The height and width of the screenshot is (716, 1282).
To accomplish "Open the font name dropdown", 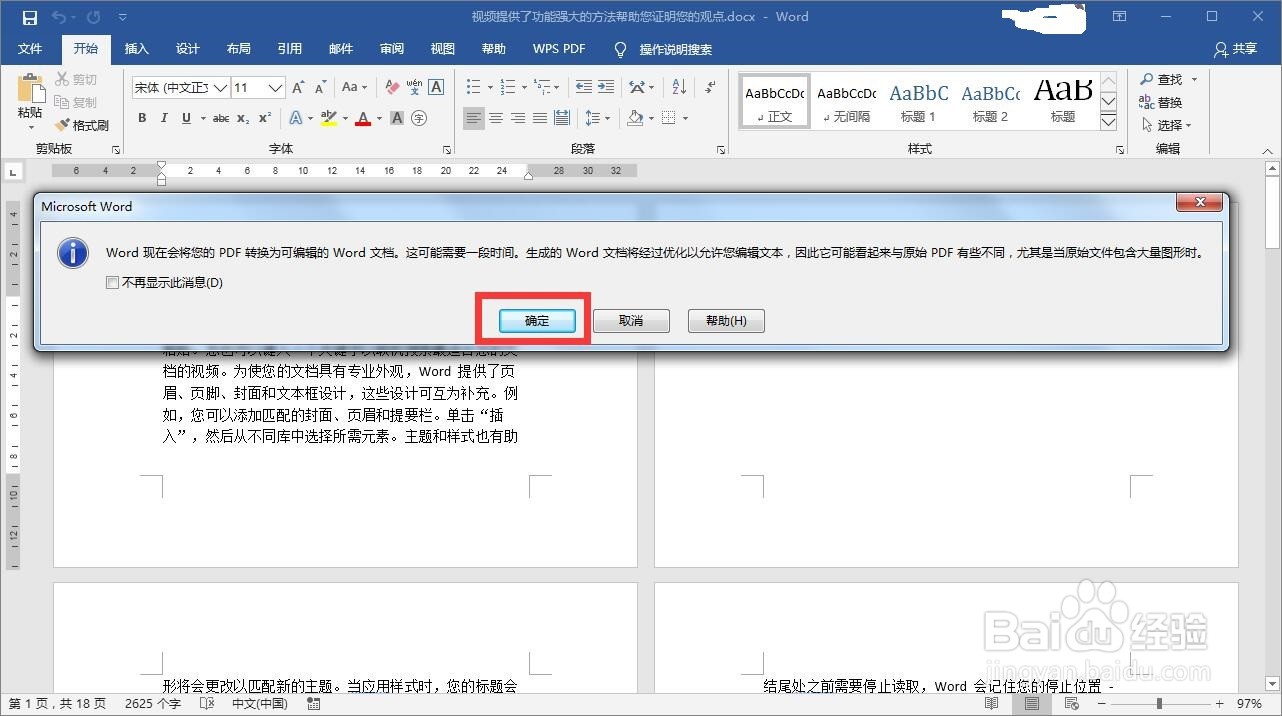I will [222, 87].
